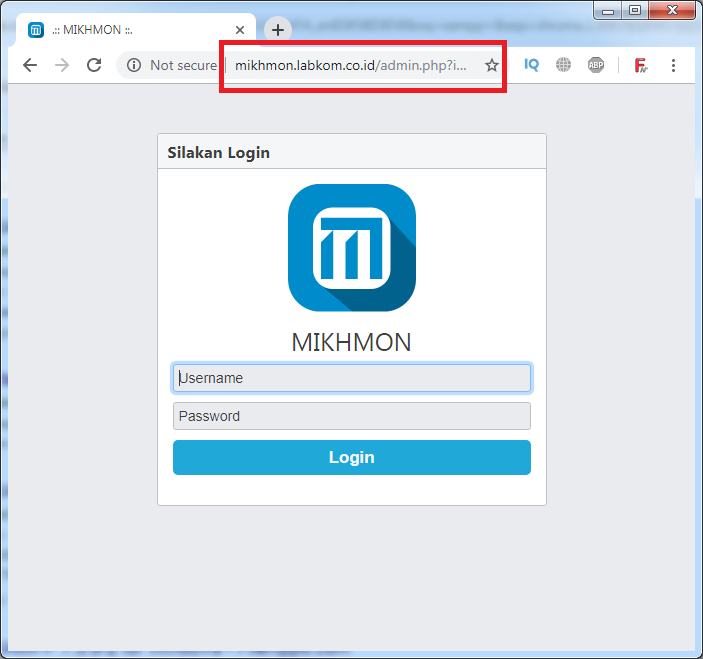Viewport: 703px width, 659px height.
Task: Select the MIKHMON tab
Action: tap(135, 30)
